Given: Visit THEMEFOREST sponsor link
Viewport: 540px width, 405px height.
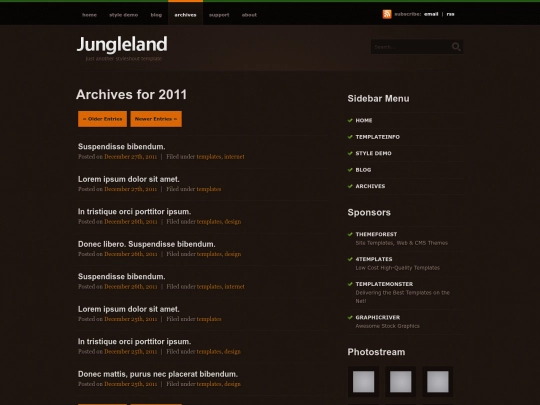Looking at the screenshot, I should click(x=376, y=234).
